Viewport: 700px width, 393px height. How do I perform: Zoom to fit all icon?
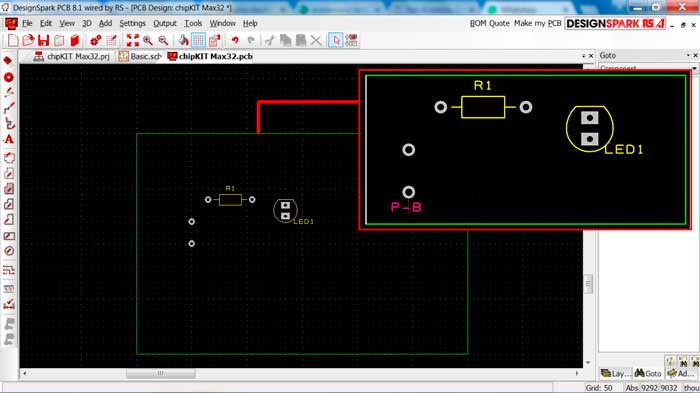pyautogui.click(x=133, y=41)
